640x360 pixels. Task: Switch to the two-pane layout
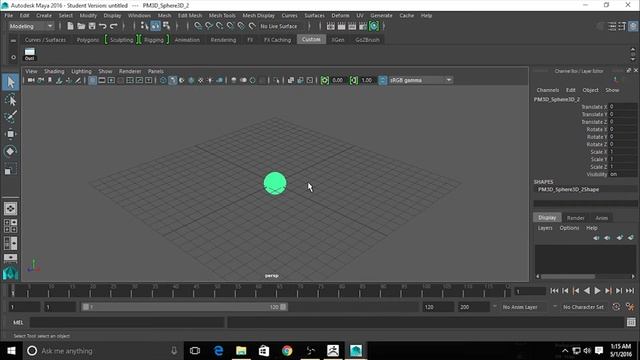tap(10, 243)
